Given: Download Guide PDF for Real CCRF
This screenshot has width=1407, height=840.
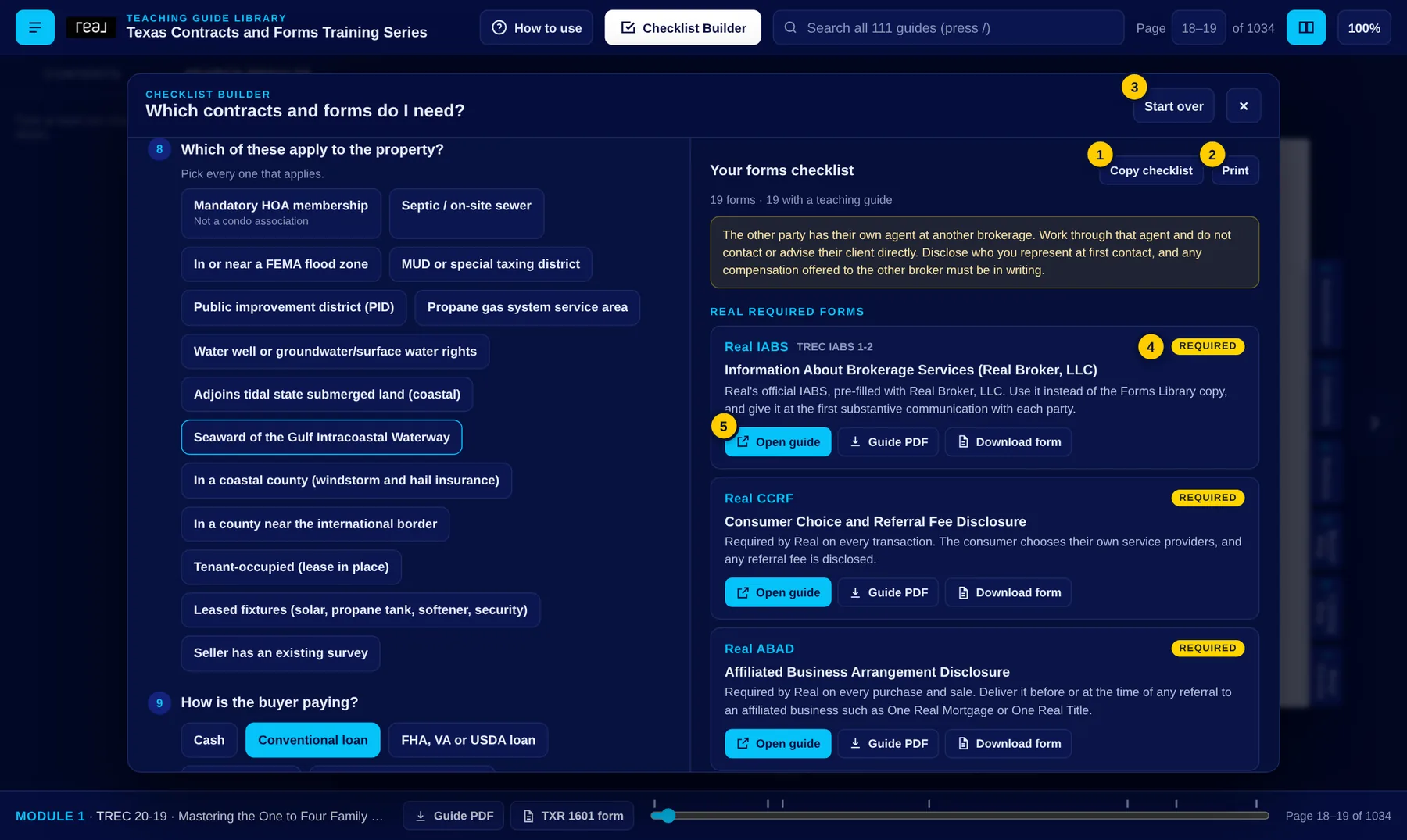Looking at the screenshot, I should [888, 592].
